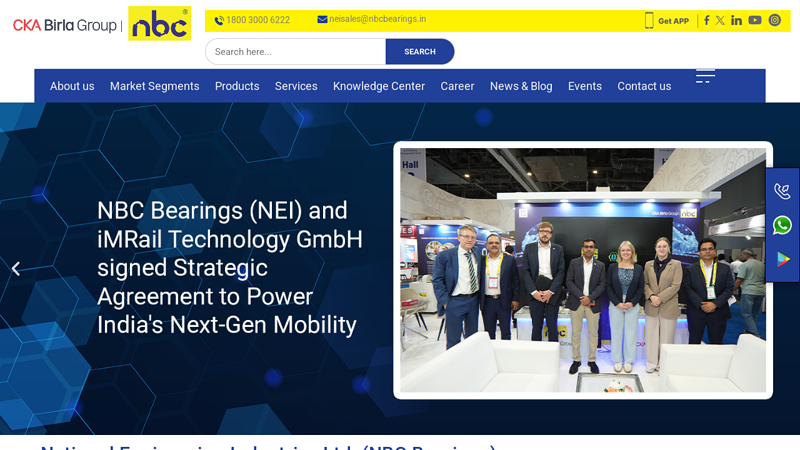This screenshot has width=800, height=450.
Task: Open the Knowledge Center menu item
Action: (x=379, y=86)
